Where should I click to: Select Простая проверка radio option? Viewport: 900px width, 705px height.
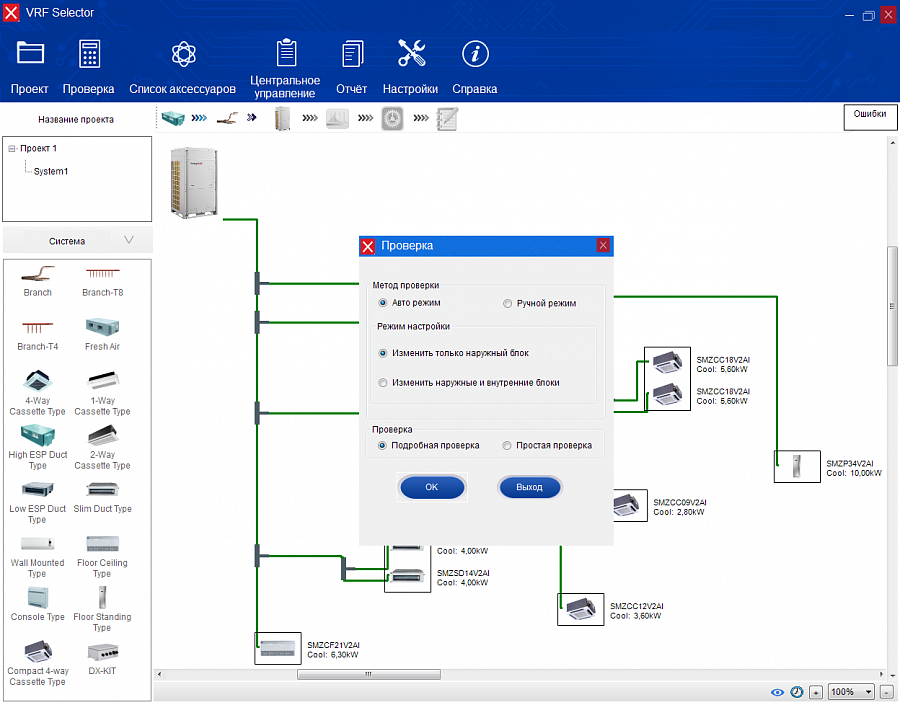pyautogui.click(x=508, y=445)
